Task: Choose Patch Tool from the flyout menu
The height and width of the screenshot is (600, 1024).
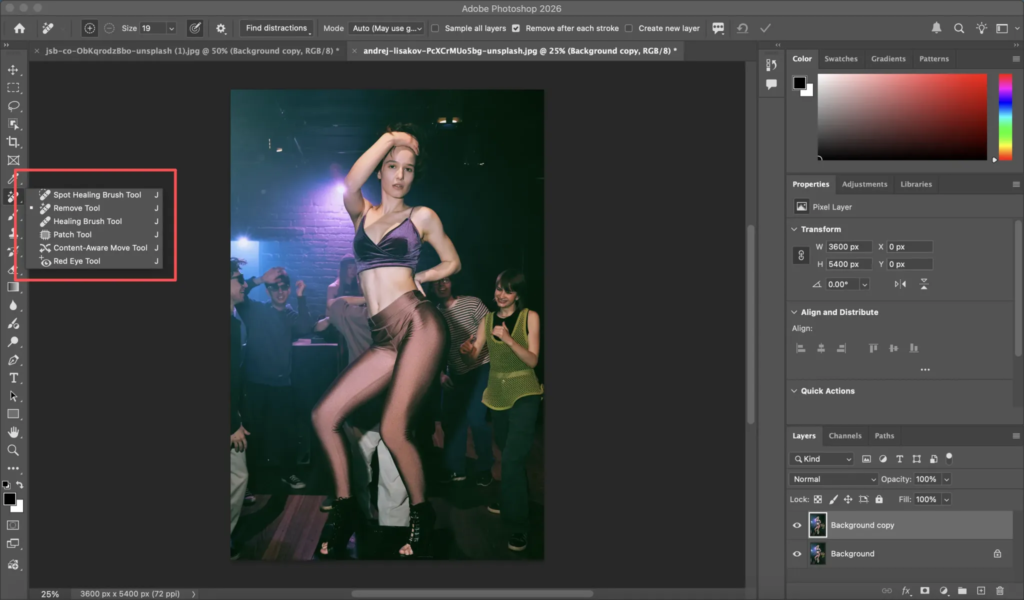Action: click(x=72, y=235)
